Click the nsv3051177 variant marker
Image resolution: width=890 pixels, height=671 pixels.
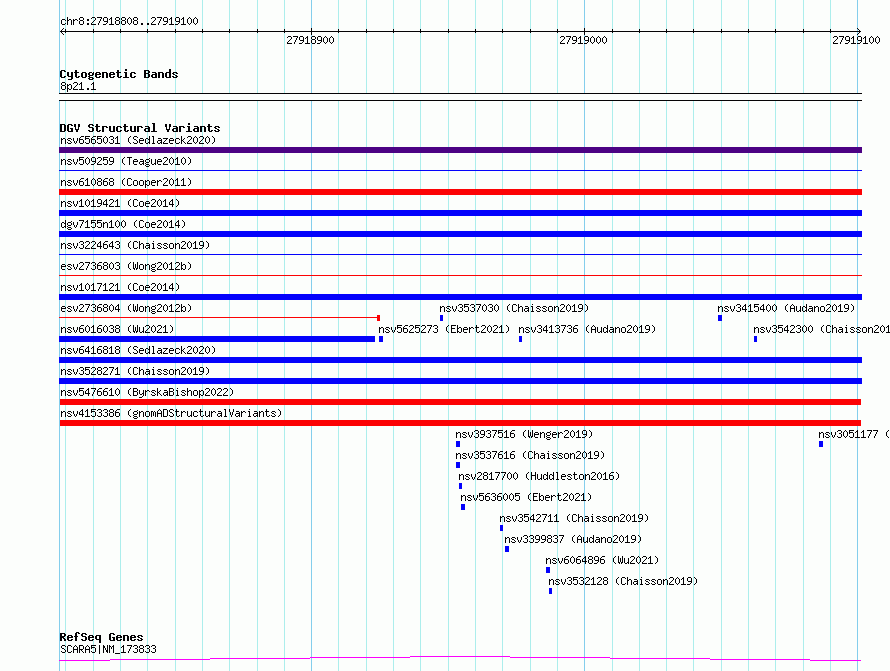click(x=821, y=444)
